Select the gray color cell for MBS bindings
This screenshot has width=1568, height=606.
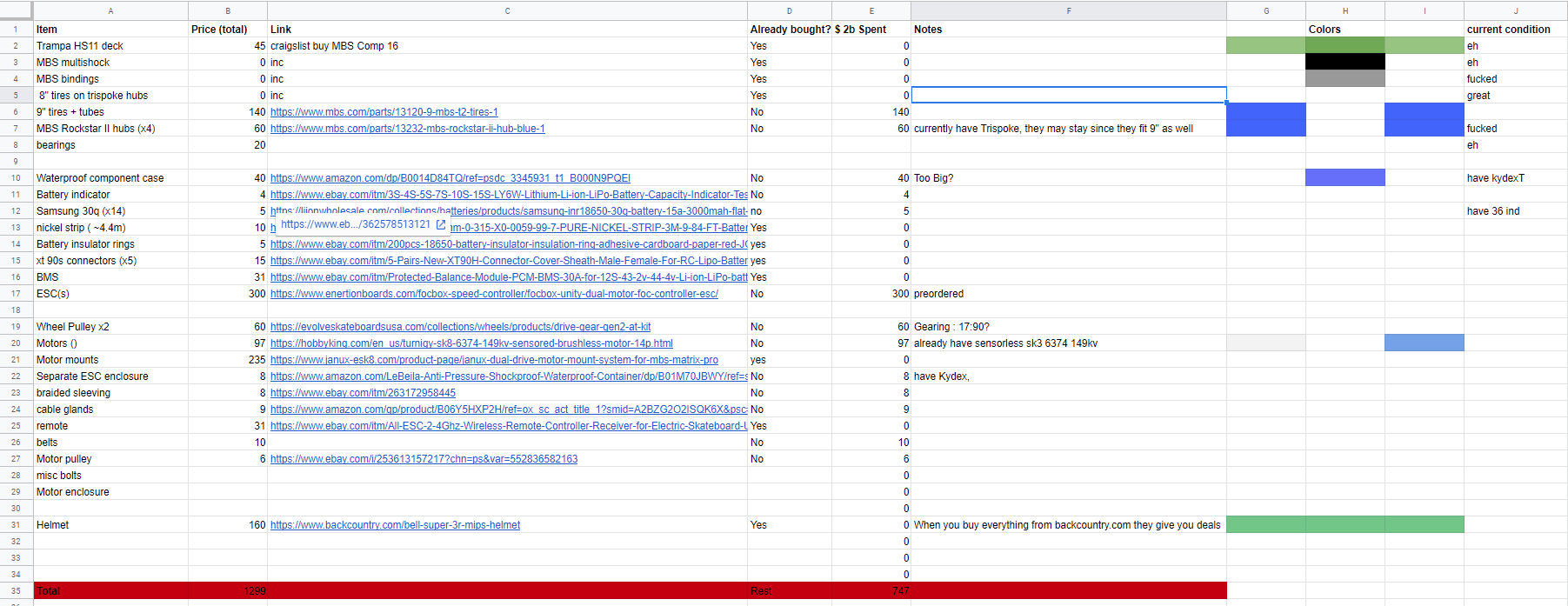tap(1344, 79)
